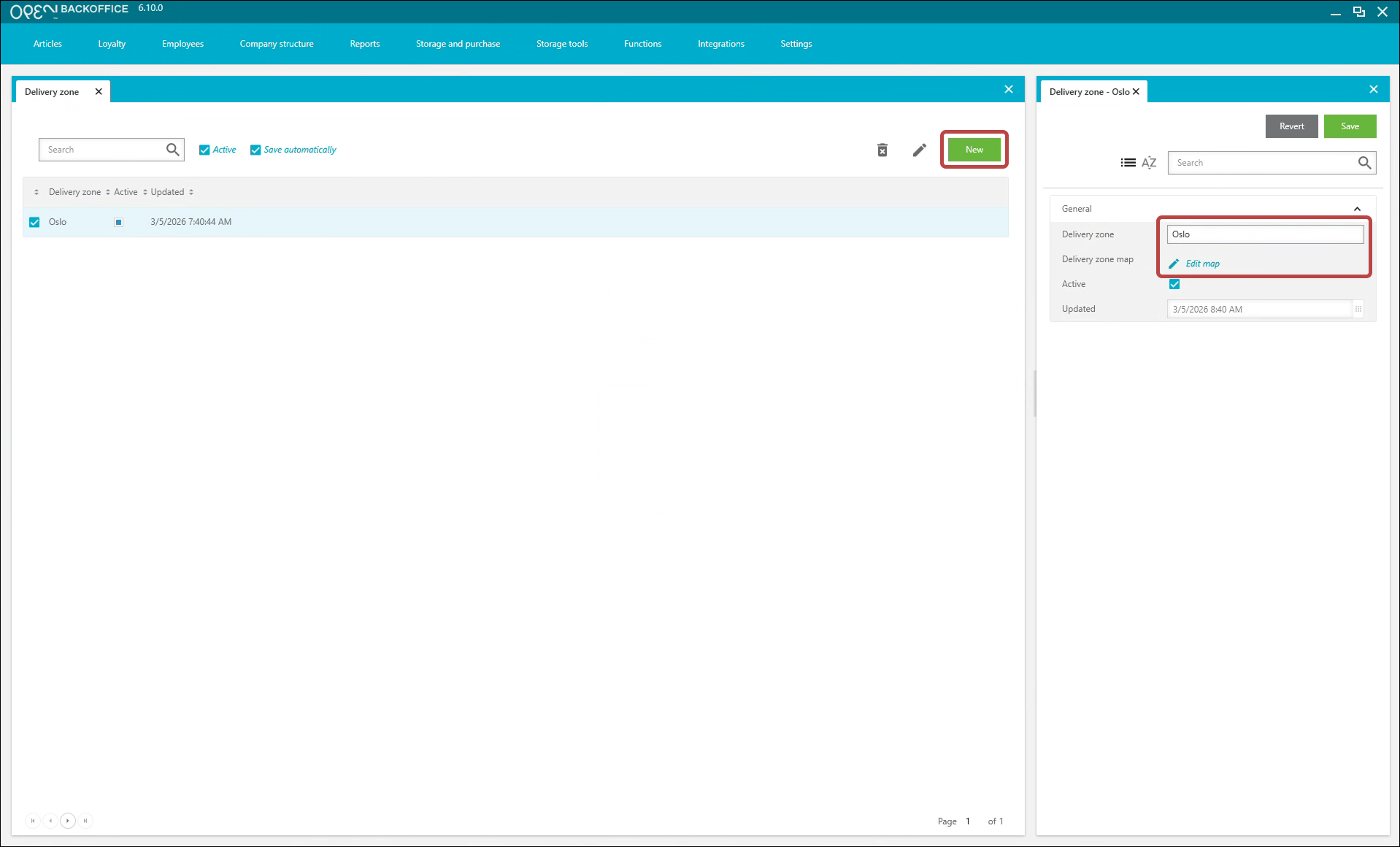Open the Integrations menu
Image resolution: width=1400 pixels, height=847 pixels.
click(721, 44)
